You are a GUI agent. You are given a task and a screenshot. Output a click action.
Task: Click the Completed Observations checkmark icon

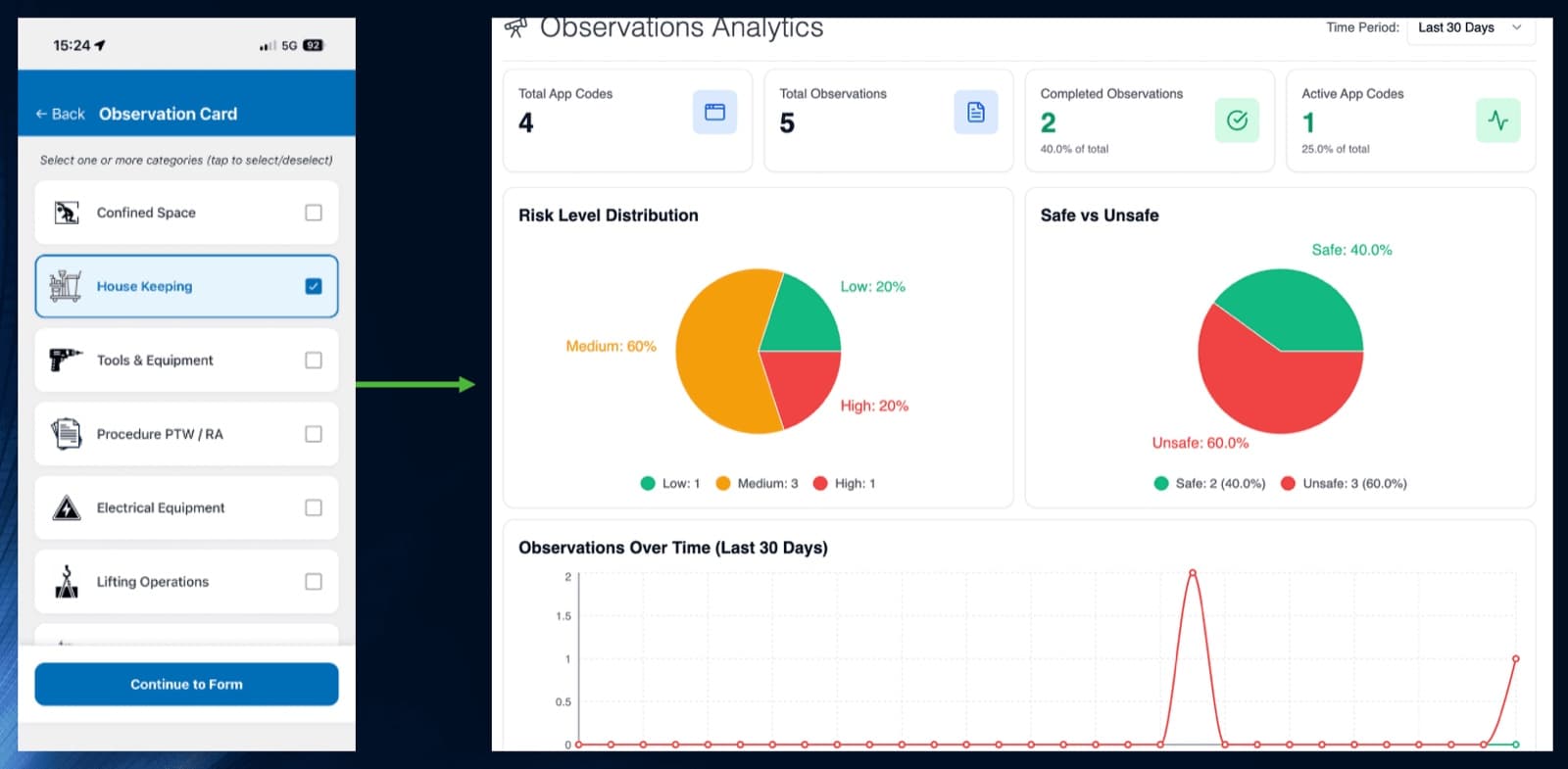(x=1237, y=120)
